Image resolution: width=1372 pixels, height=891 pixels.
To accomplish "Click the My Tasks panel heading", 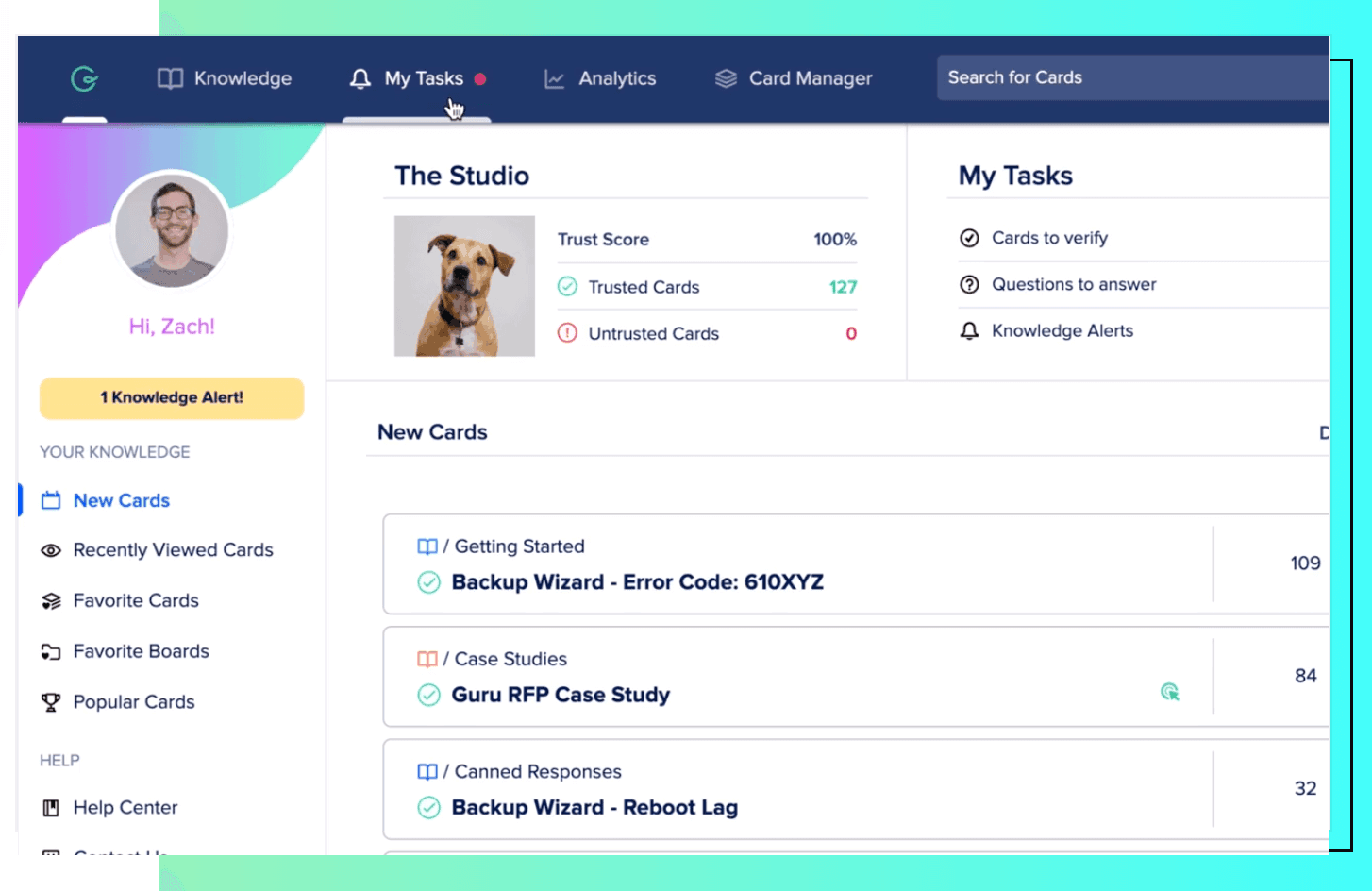I will [1016, 176].
